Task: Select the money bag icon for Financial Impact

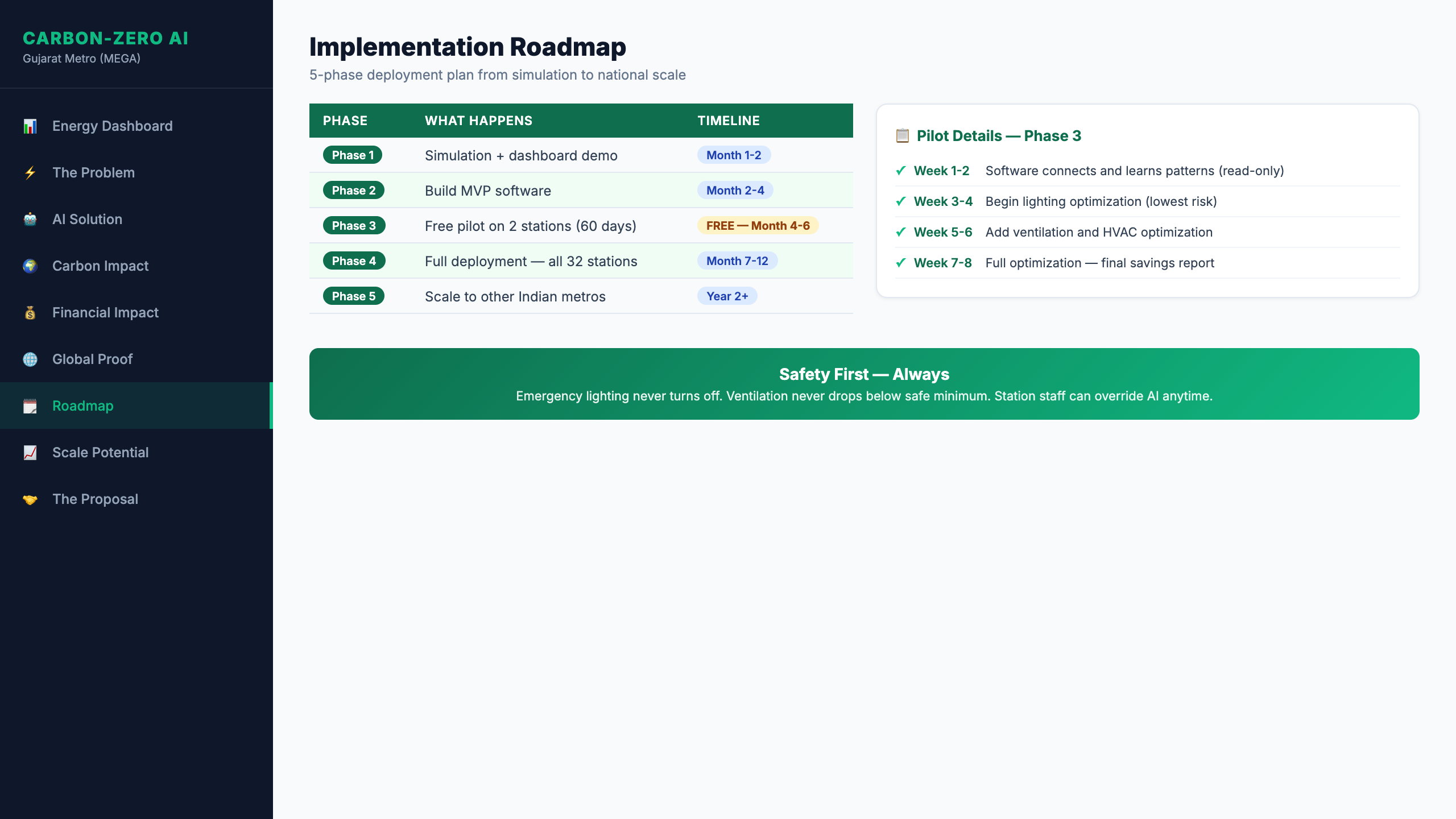Action: click(31, 312)
